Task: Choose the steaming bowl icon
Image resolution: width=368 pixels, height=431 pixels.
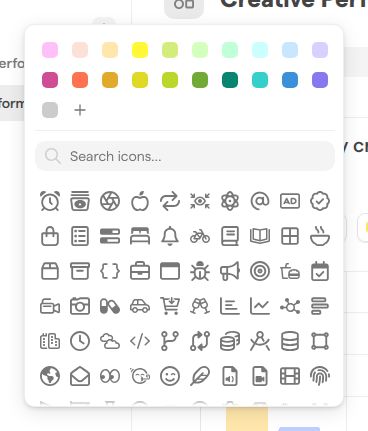Action: 320,236
